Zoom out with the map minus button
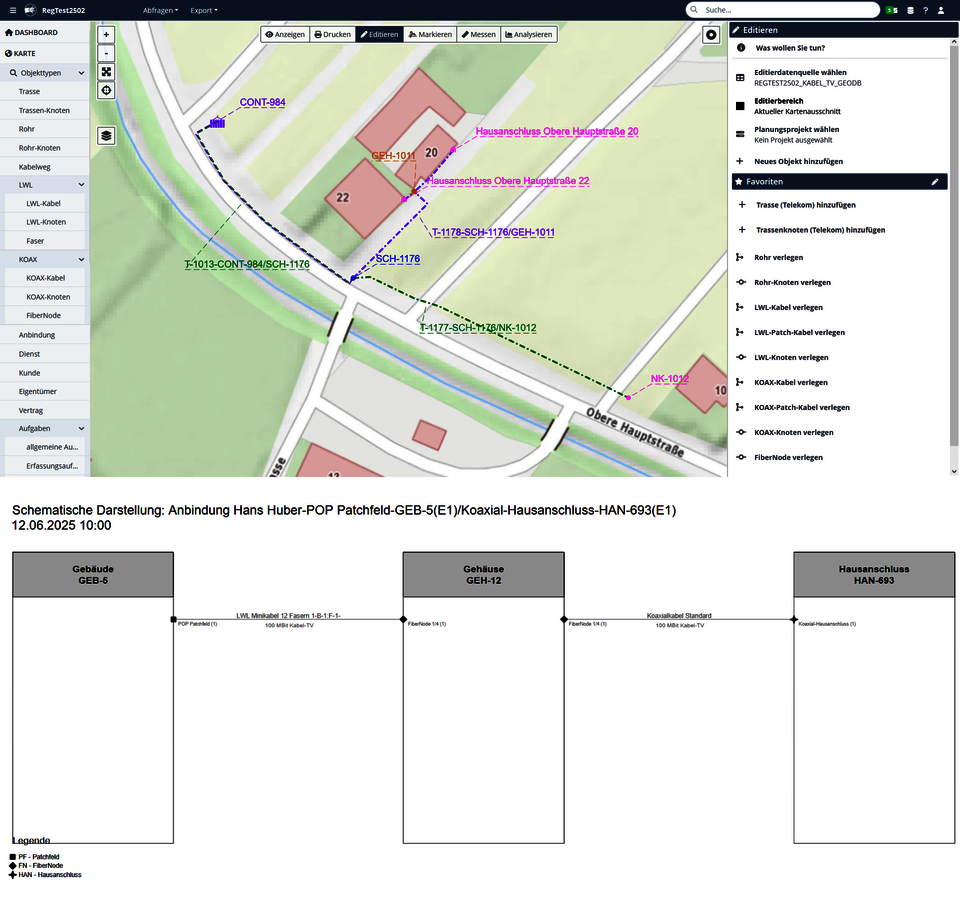Screen dimensions: 960x900 coord(106,52)
